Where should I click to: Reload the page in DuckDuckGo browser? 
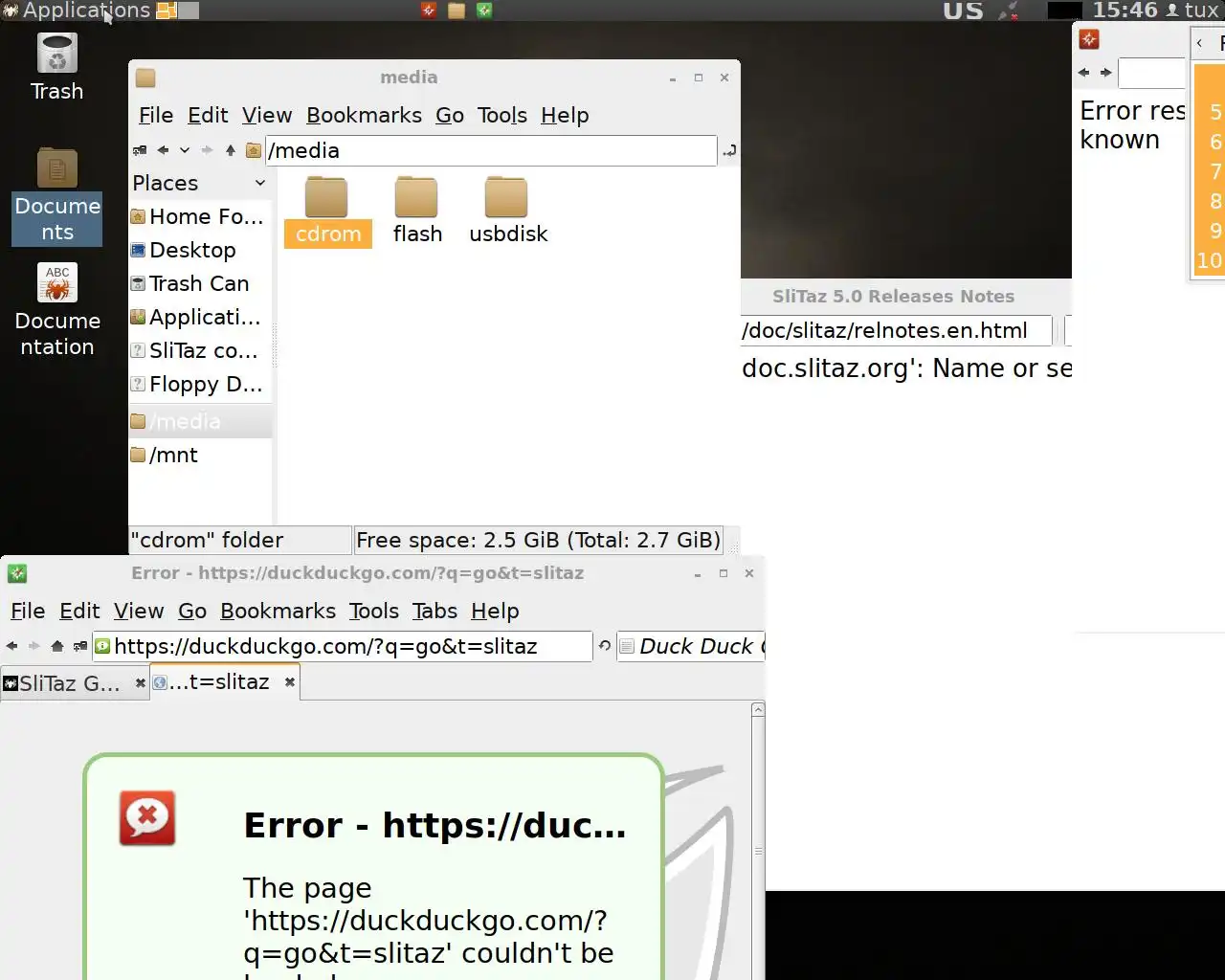pyautogui.click(x=605, y=646)
